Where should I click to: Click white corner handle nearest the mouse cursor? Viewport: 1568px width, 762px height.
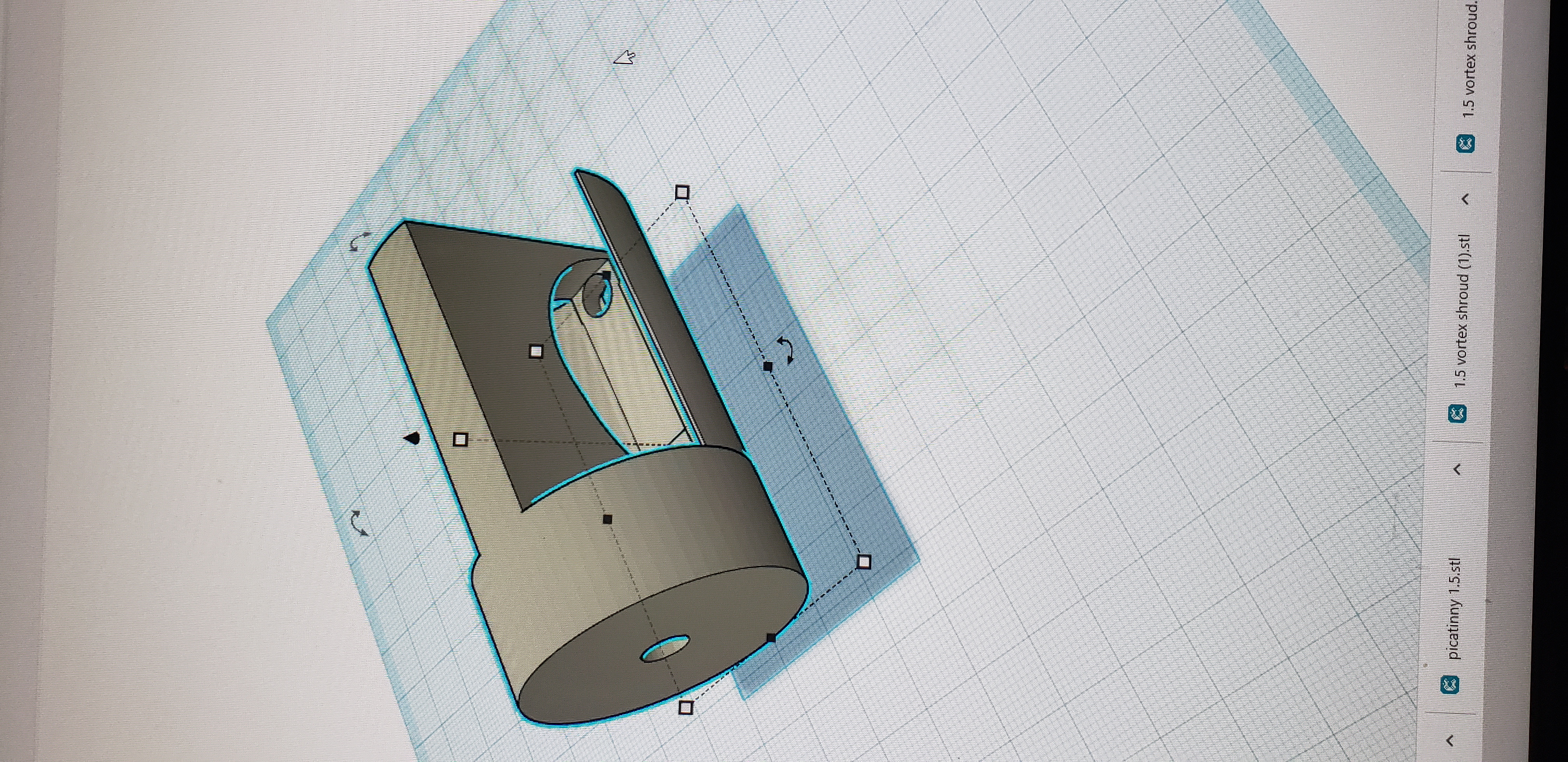point(682,192)
